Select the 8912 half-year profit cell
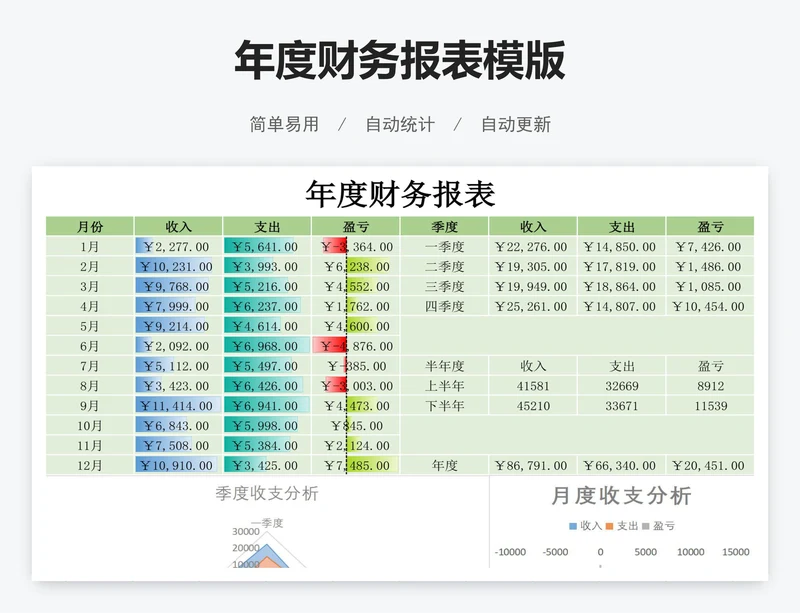 click(x=710, y=386)
